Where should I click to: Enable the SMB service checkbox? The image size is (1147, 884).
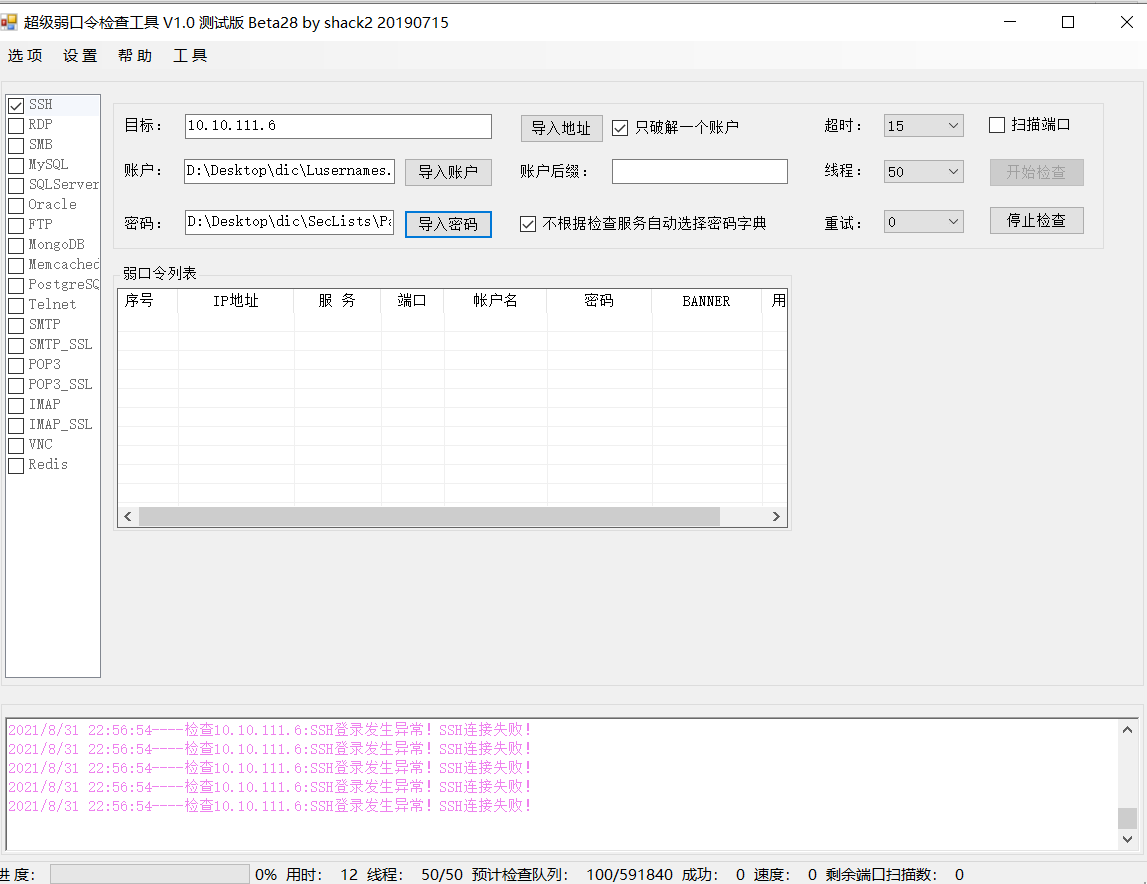tap(16, 145)
